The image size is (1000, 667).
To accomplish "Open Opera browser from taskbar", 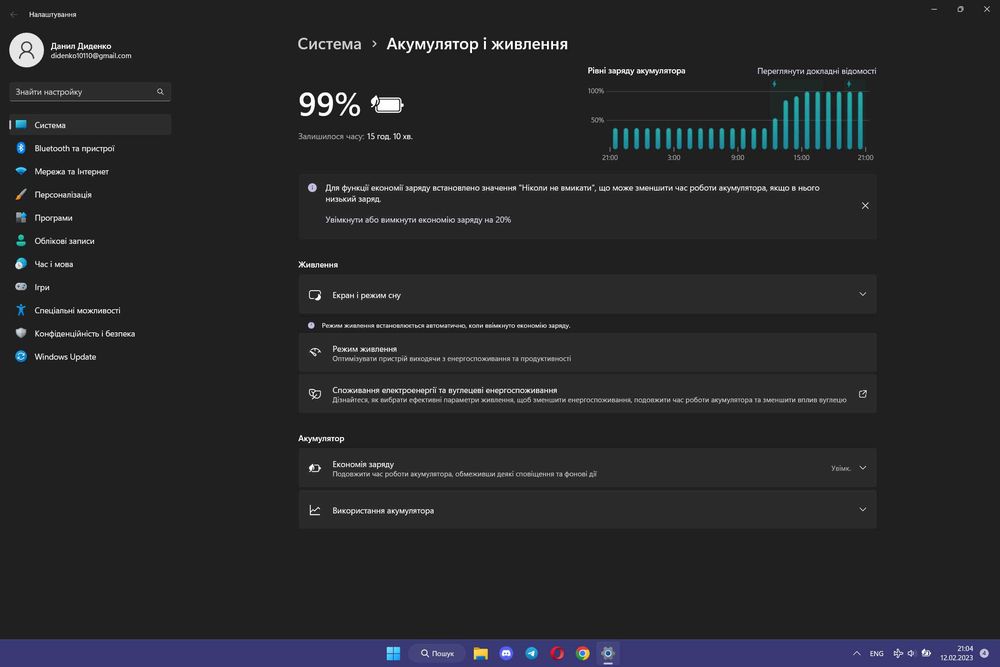I will point(557,653).
